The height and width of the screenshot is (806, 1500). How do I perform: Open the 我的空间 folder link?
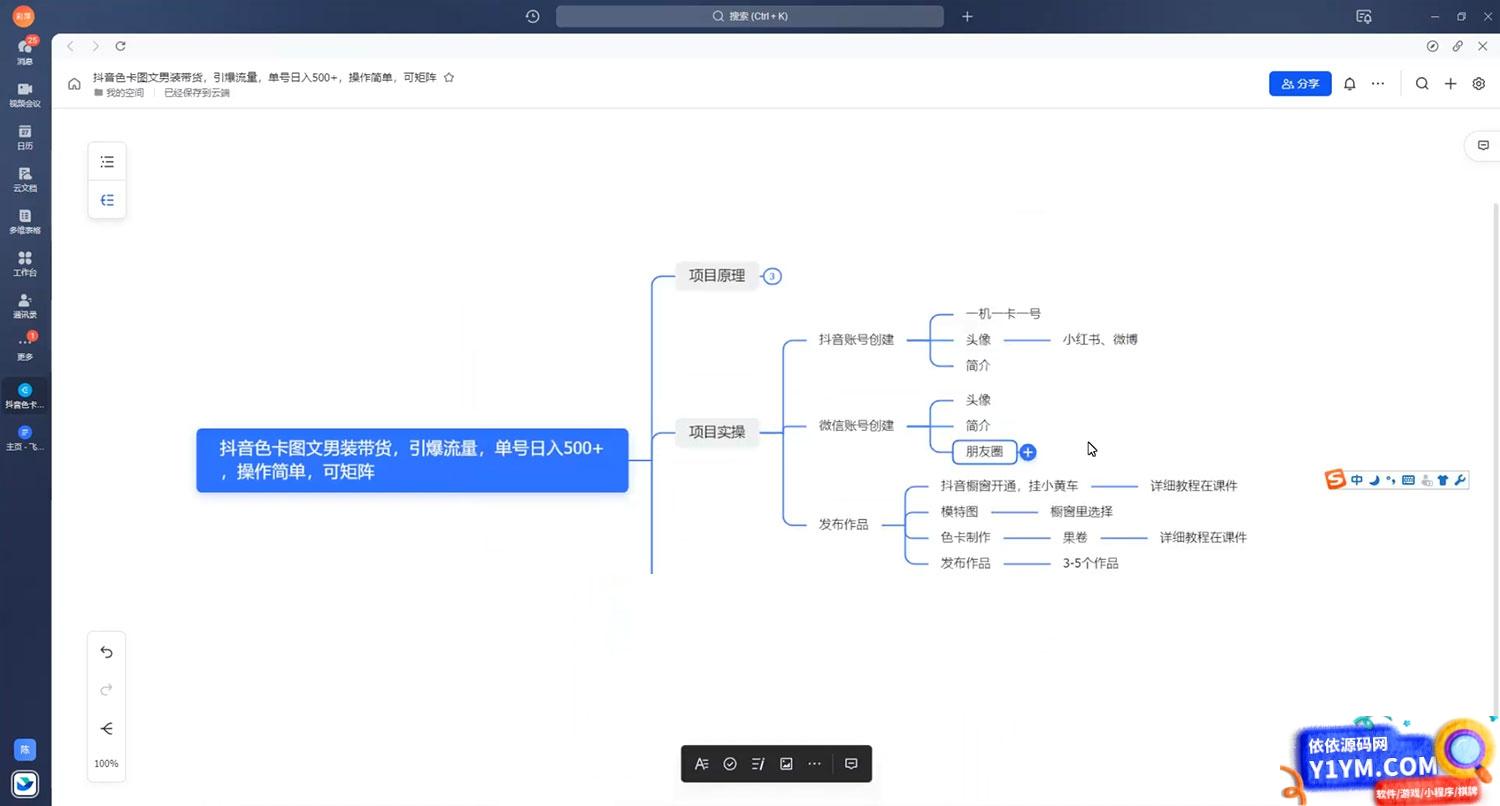pyautogui.click(x=119, y=92)
